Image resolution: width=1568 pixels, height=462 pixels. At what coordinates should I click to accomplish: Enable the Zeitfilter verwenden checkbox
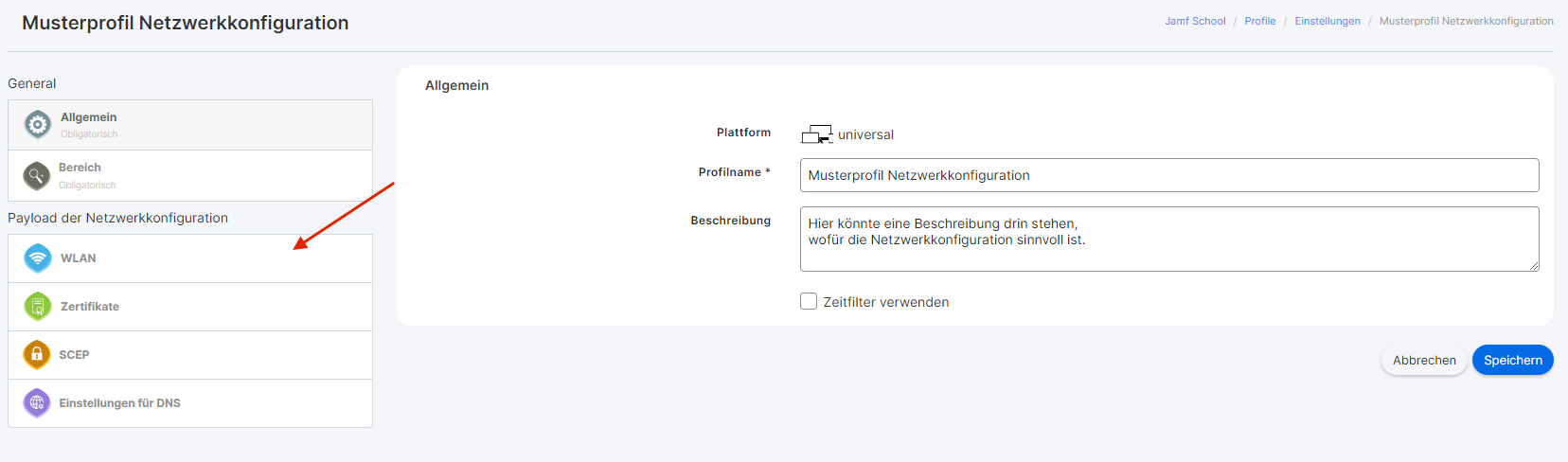(809, 301)
